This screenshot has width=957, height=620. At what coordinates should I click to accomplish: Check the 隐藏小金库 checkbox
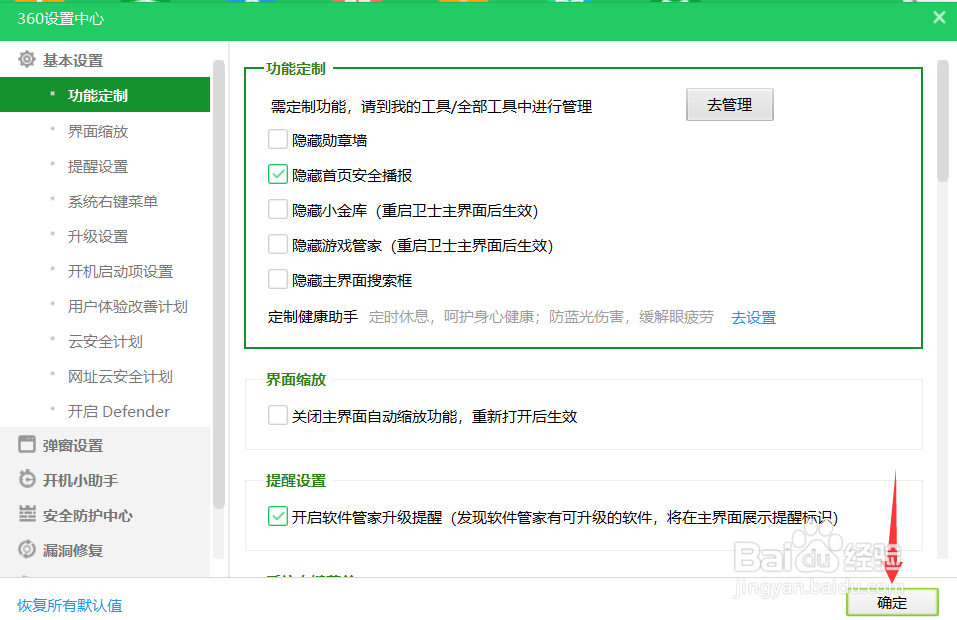278,209
